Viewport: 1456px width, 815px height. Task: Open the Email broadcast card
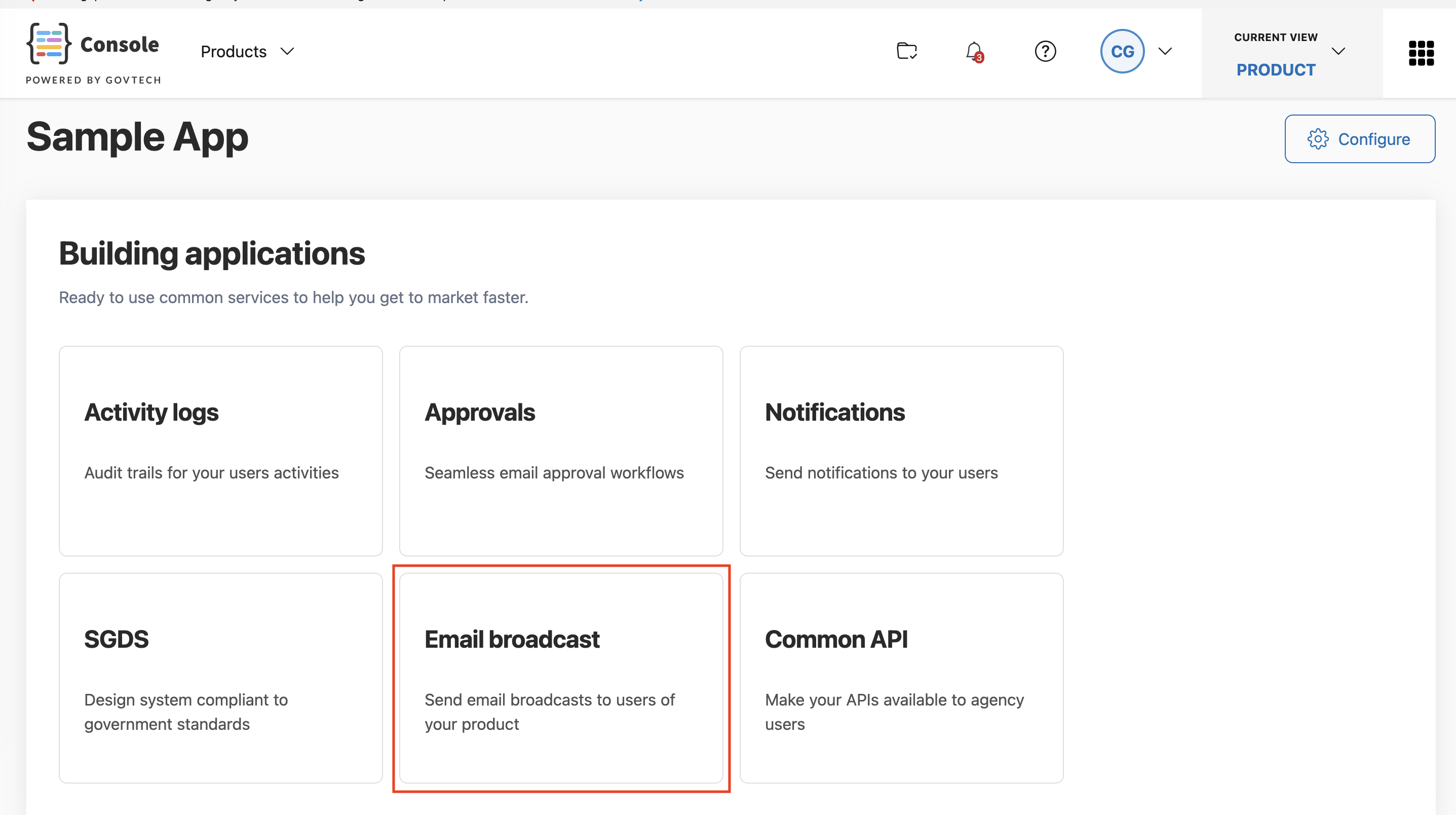click(561, 678)
